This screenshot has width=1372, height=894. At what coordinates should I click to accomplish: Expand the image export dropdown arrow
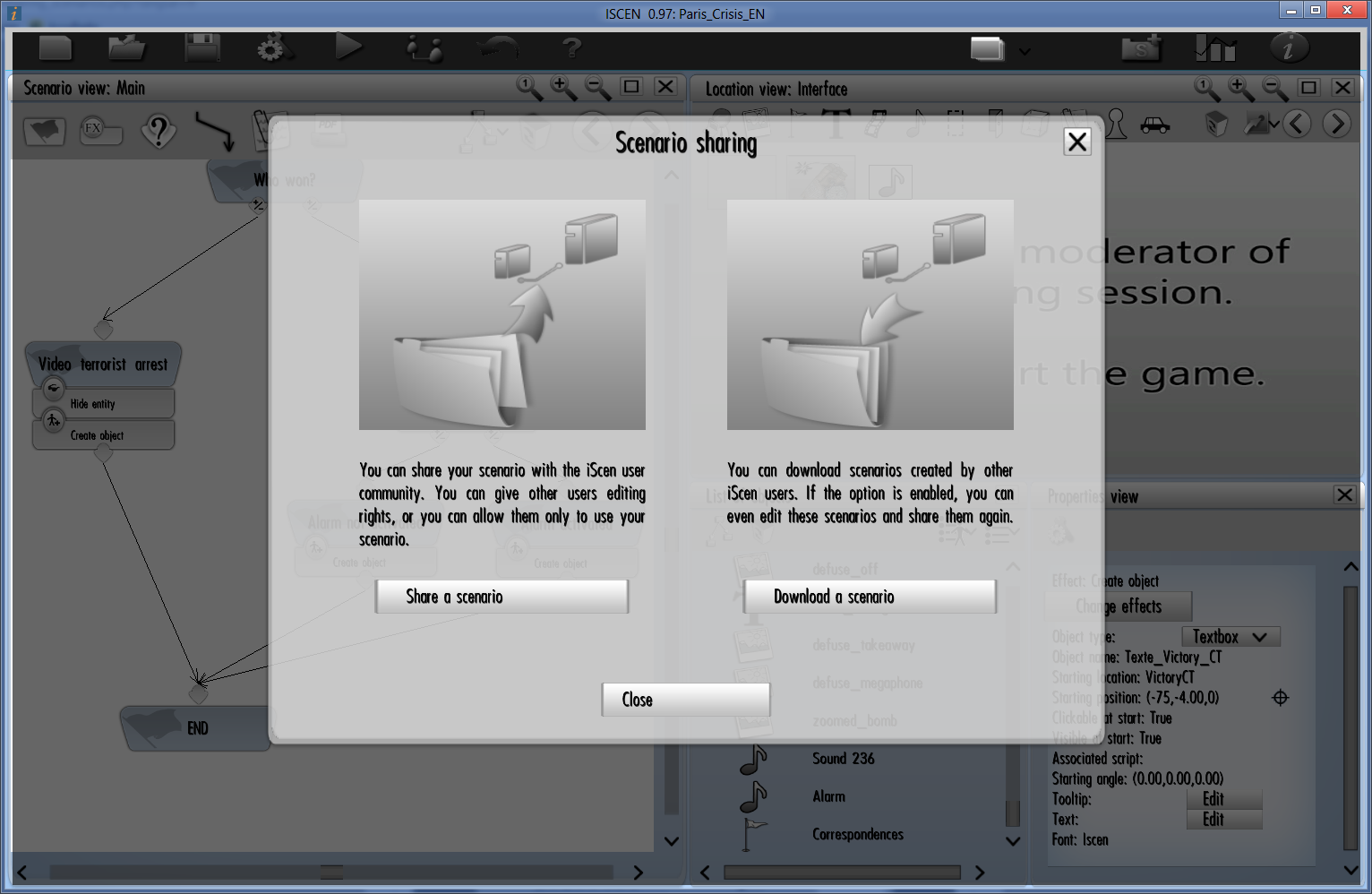point(1274,125)
